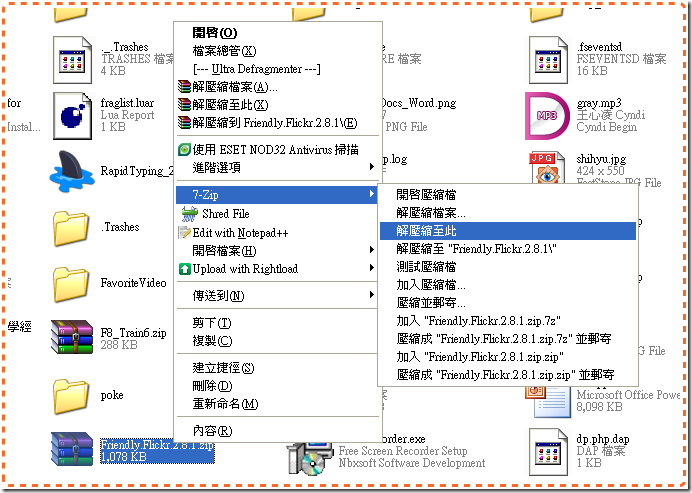The image size is (692, 493).
Task: Click the ._.Trashes file icon
Action: 72,60
